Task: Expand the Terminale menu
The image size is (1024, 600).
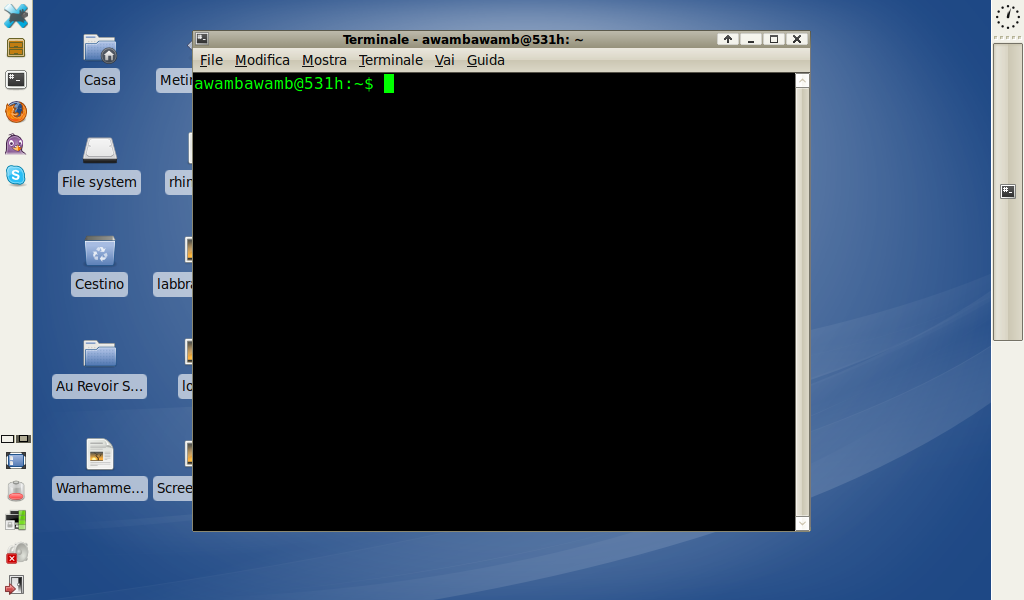Action: 391,60
